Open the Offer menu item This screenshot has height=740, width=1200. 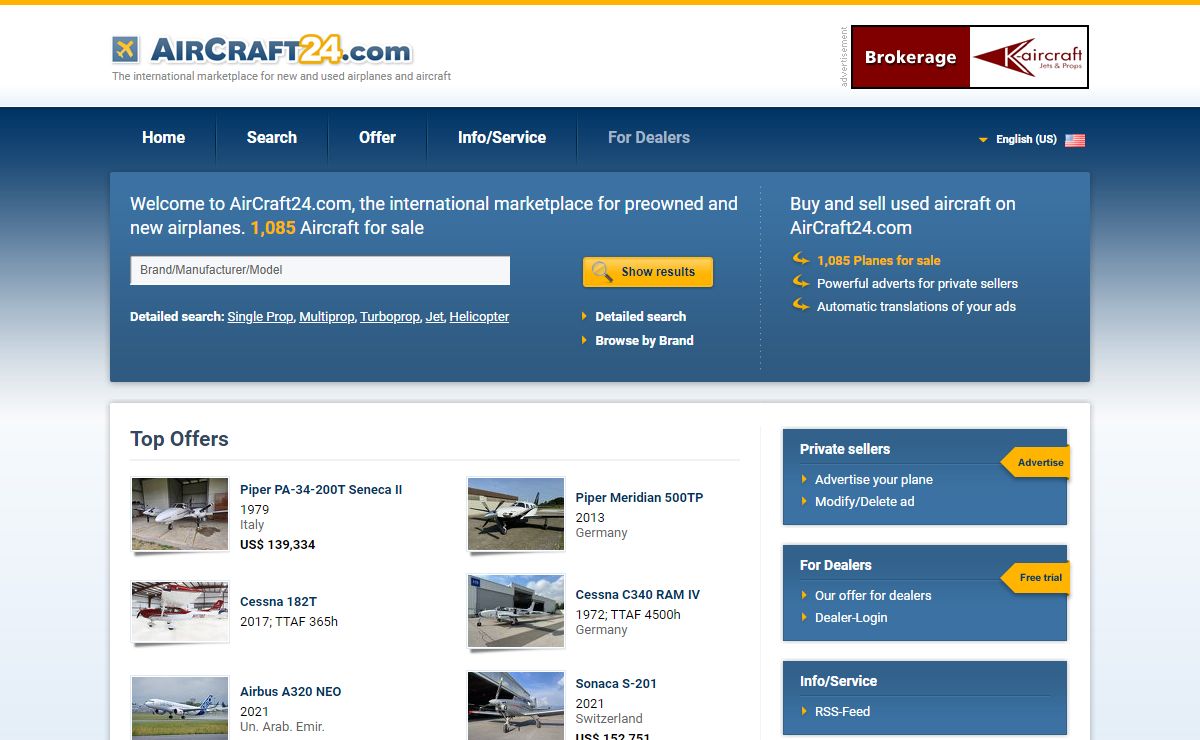378,138
